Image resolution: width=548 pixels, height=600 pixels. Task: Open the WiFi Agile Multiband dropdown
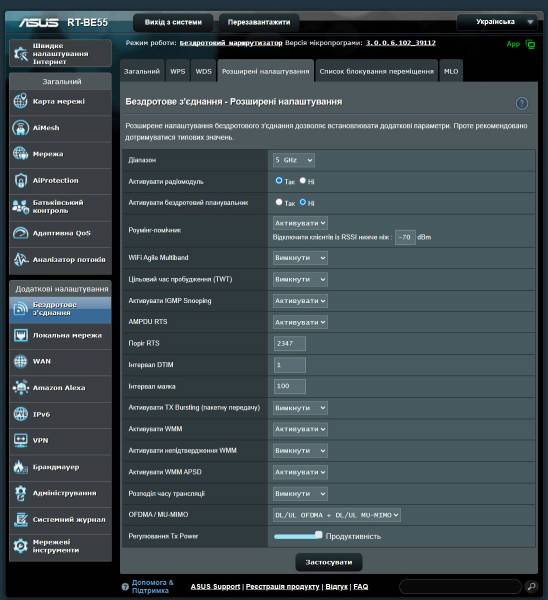point(300,258)
